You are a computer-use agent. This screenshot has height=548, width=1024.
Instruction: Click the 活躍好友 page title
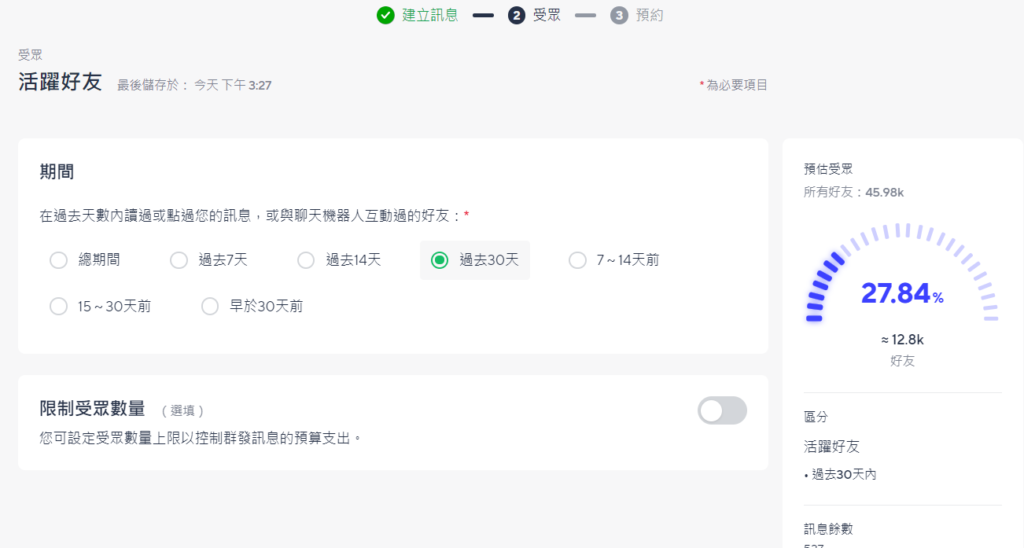click(x=60, y=82)
